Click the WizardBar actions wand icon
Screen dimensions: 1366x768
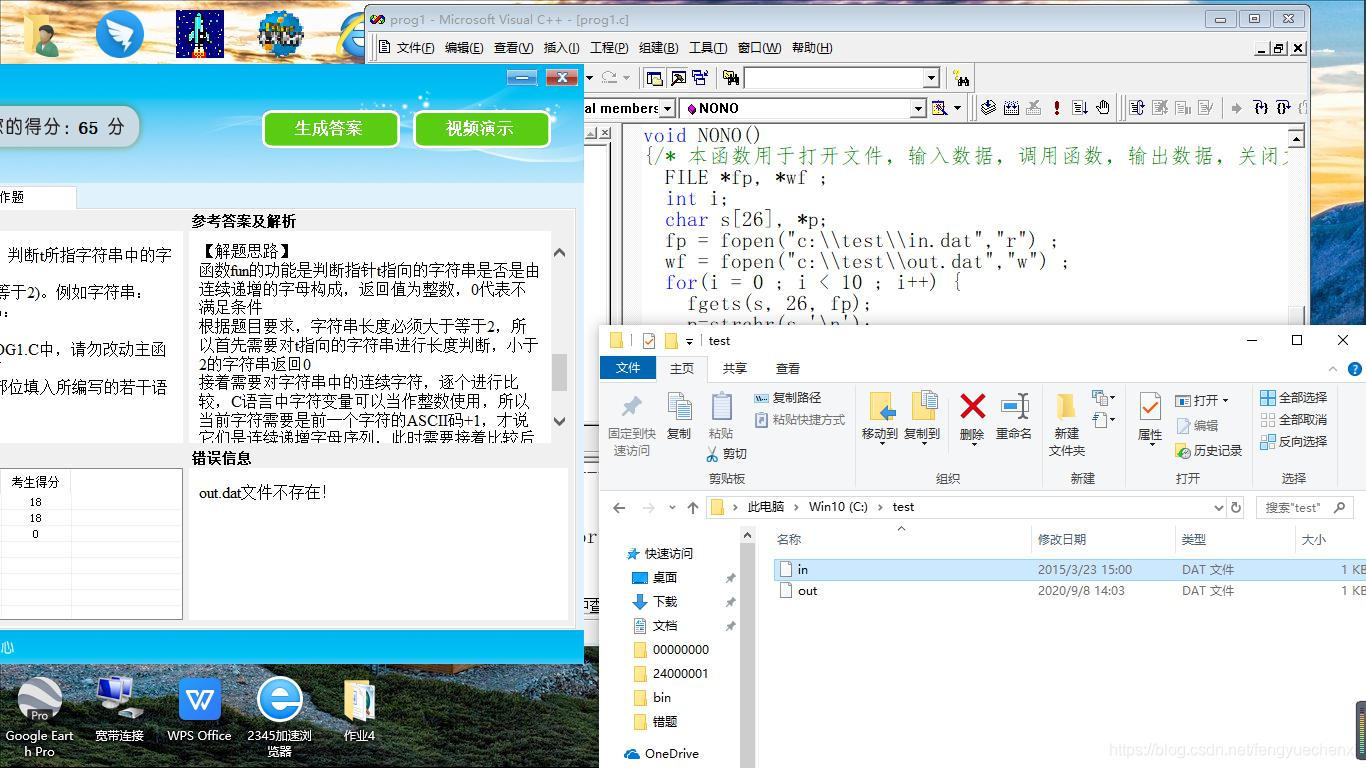(x=939, y=107)
